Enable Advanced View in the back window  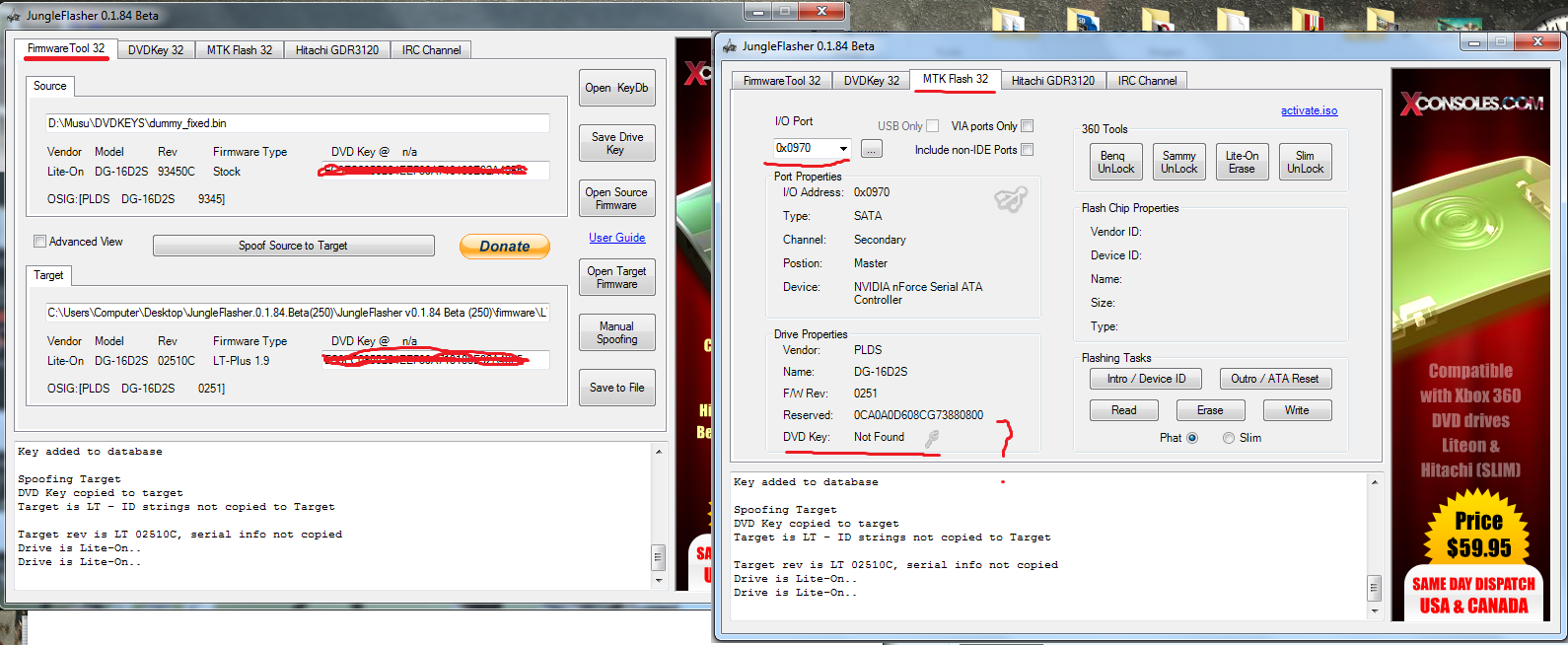pos(39,242)
